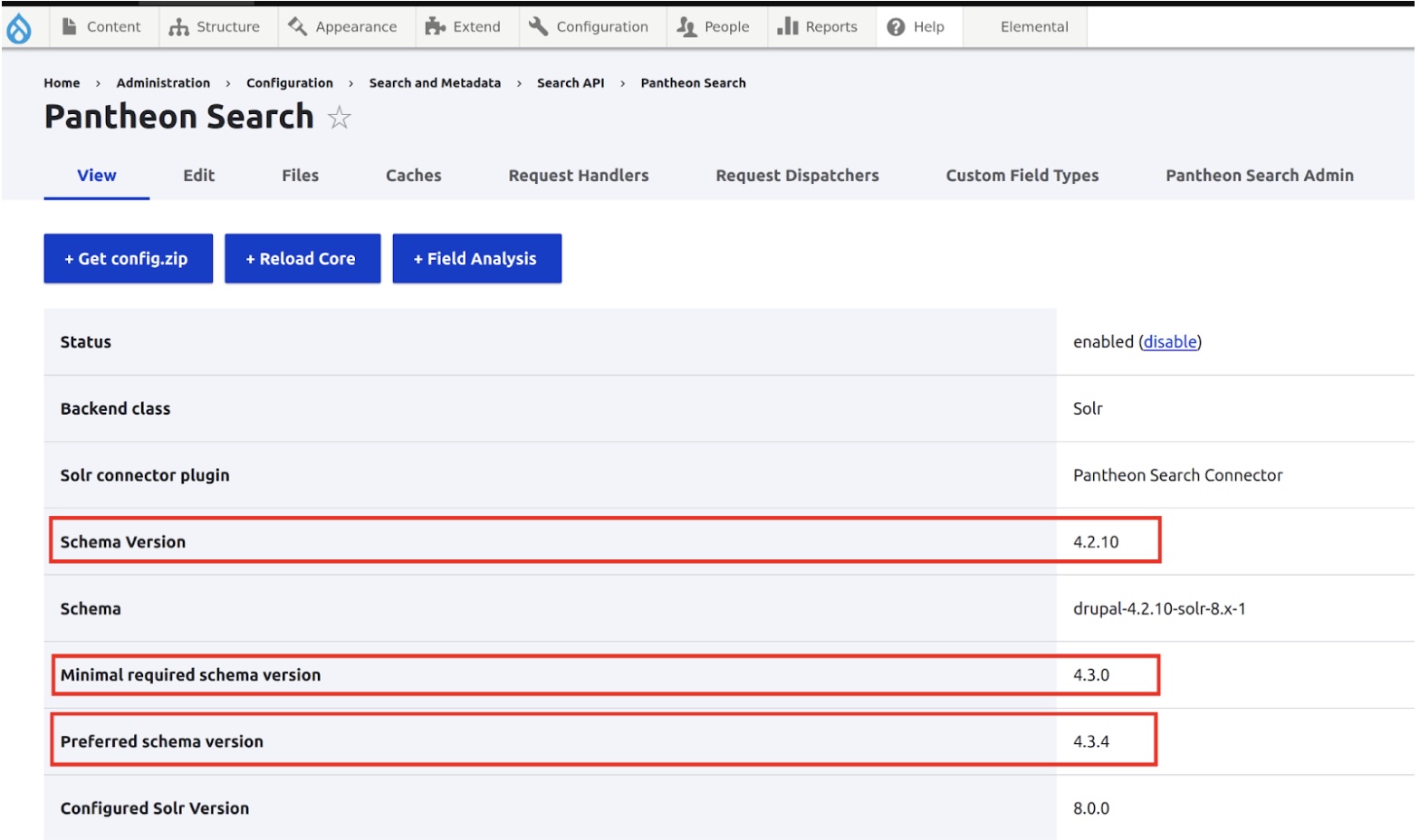Click the 4.3.4 preferred version value

tap(1091, 742)
